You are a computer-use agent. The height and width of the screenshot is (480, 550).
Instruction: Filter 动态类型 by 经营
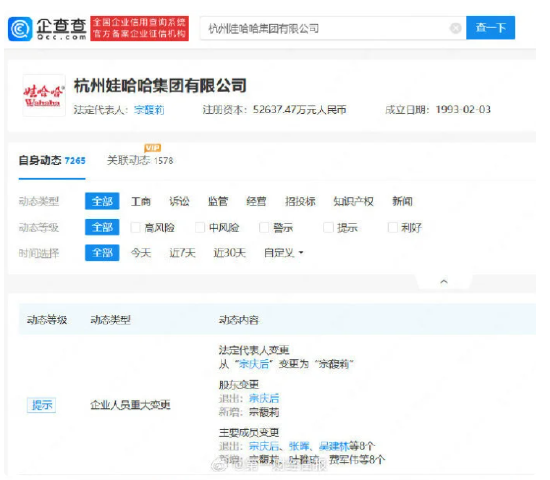[256, 201]
